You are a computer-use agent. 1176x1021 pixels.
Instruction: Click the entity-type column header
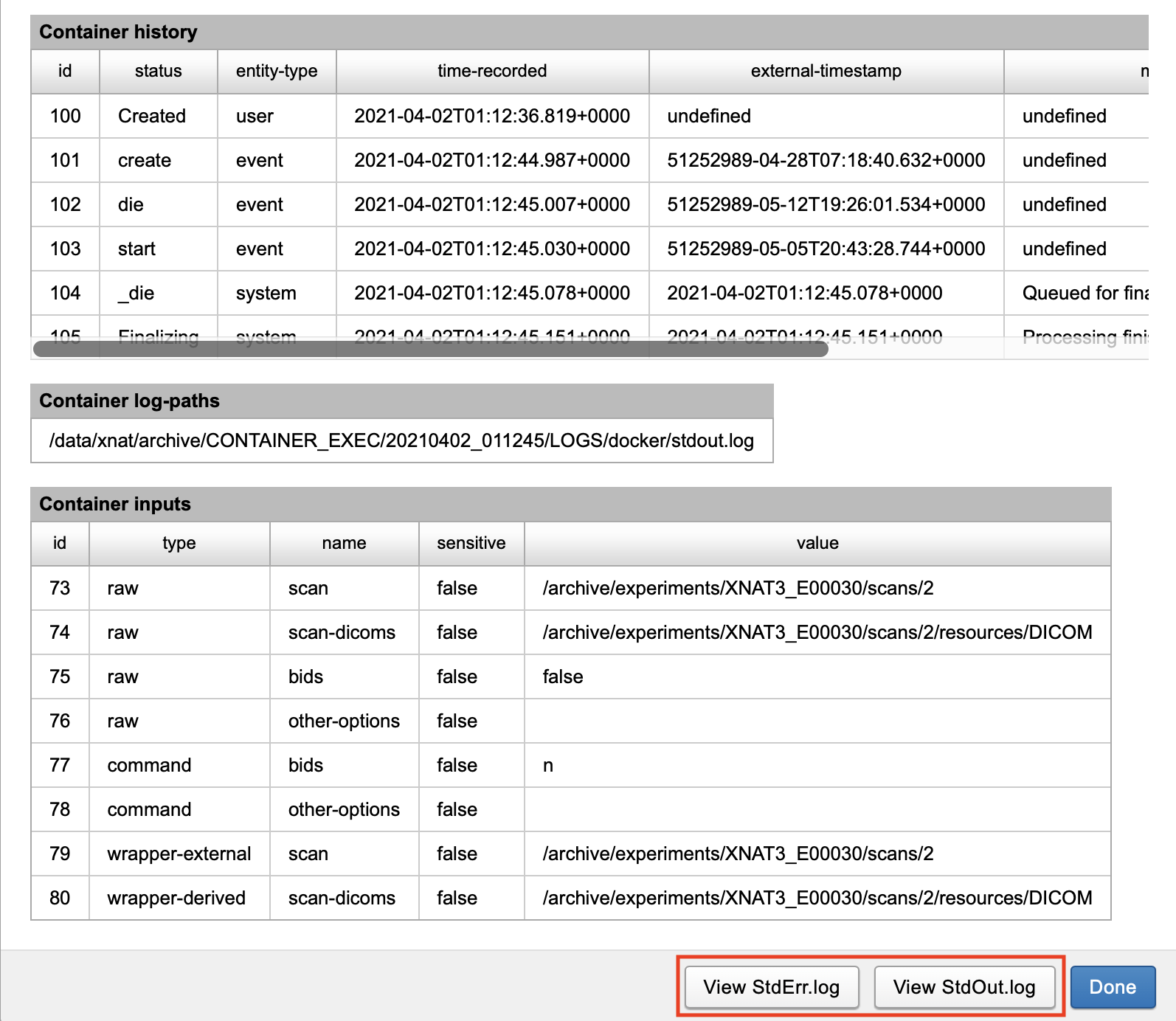click(277, 71)
